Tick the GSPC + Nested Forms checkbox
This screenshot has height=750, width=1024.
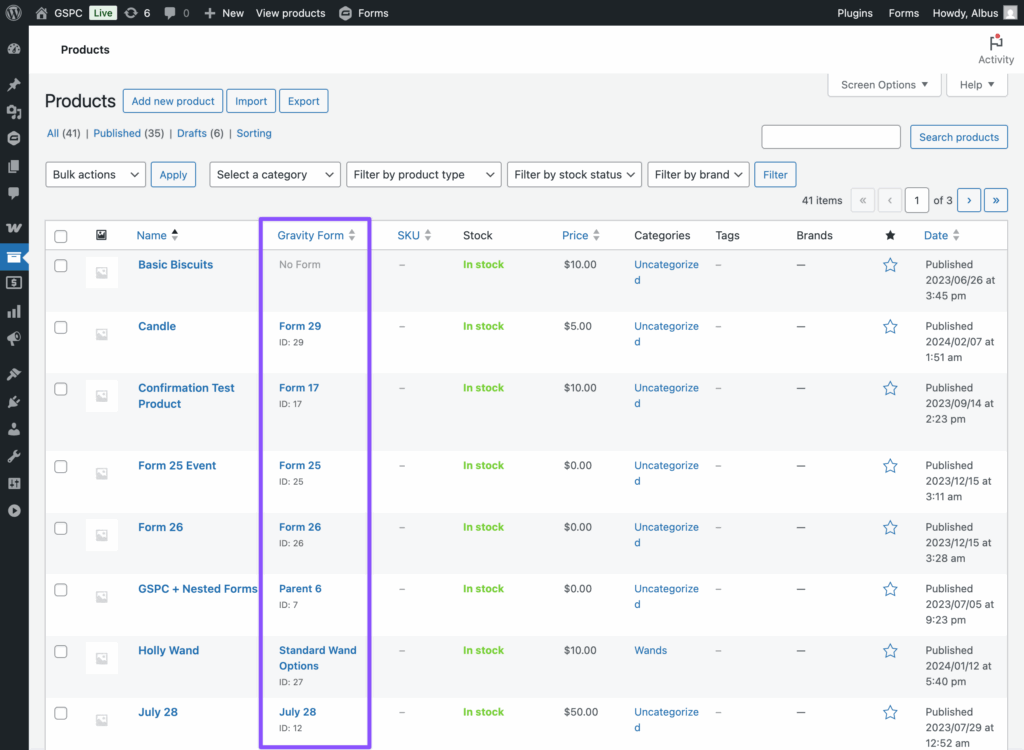tap(61, 590)
